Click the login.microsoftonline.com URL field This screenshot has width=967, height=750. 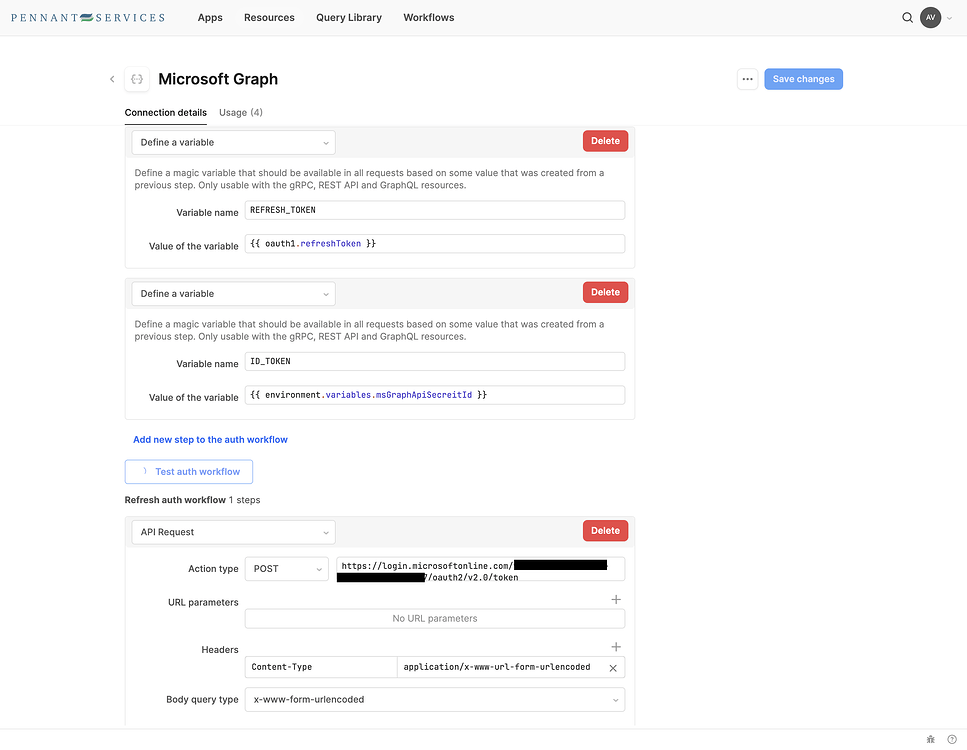pos(480,569)
